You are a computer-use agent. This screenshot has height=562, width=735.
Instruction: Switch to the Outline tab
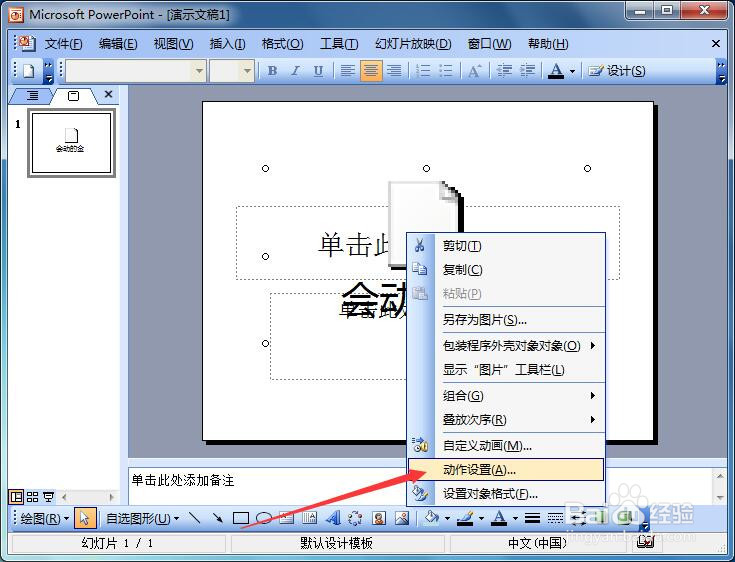coord(32,96)
